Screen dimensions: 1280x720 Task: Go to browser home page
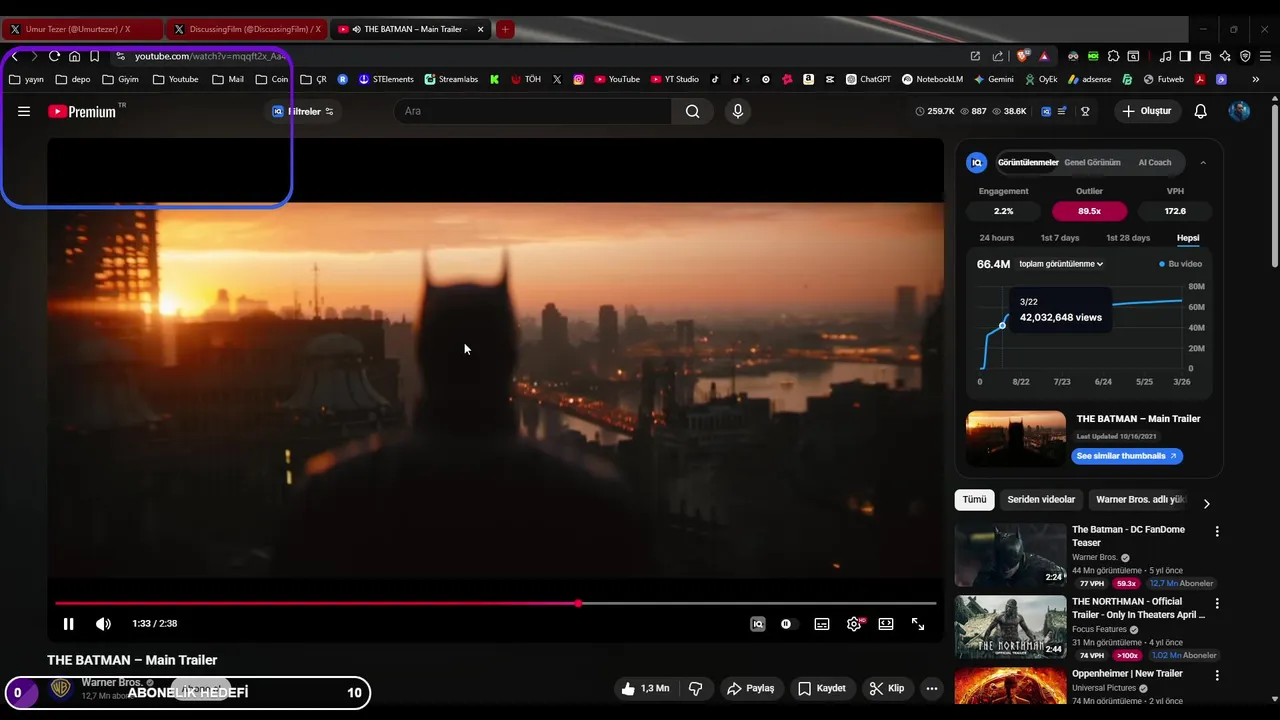pyautogui.click(x=74, y=56)
